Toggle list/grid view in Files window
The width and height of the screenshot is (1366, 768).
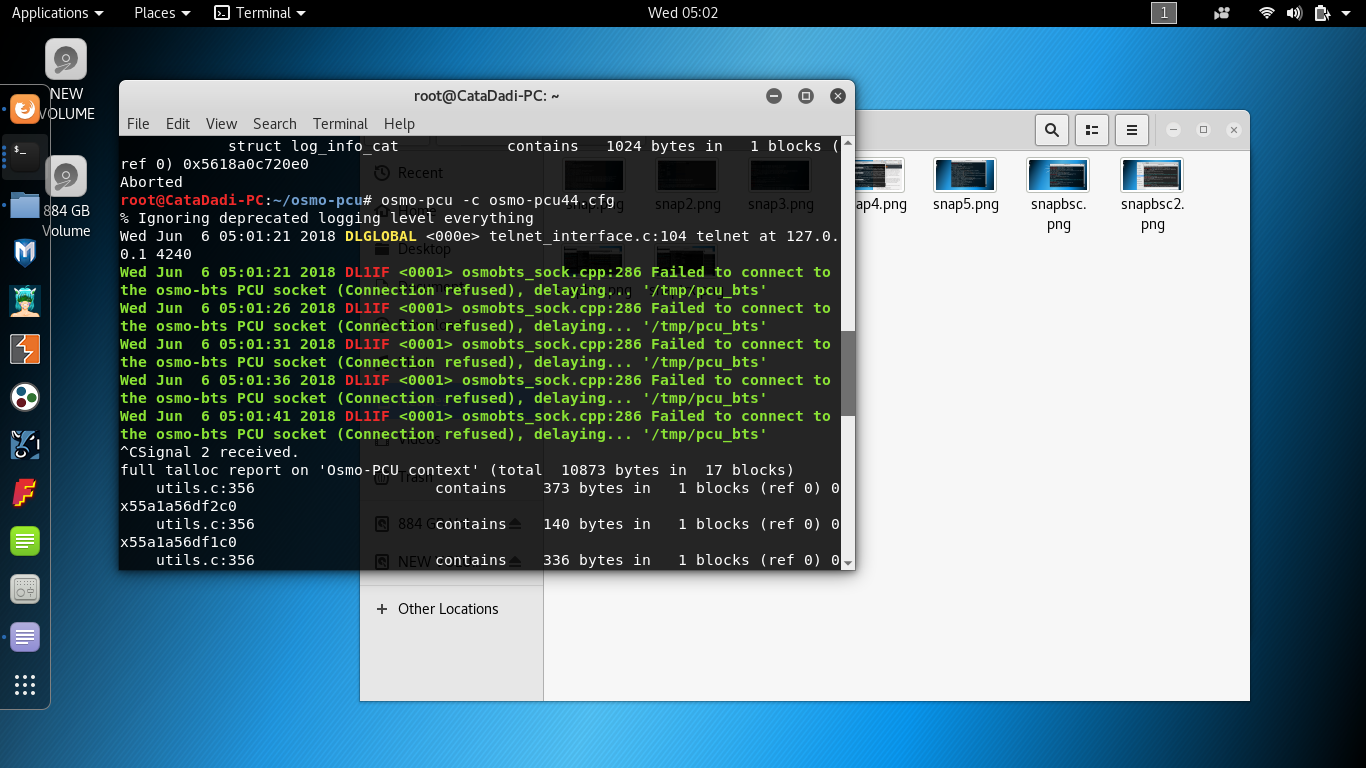[x=1091, y=129]
